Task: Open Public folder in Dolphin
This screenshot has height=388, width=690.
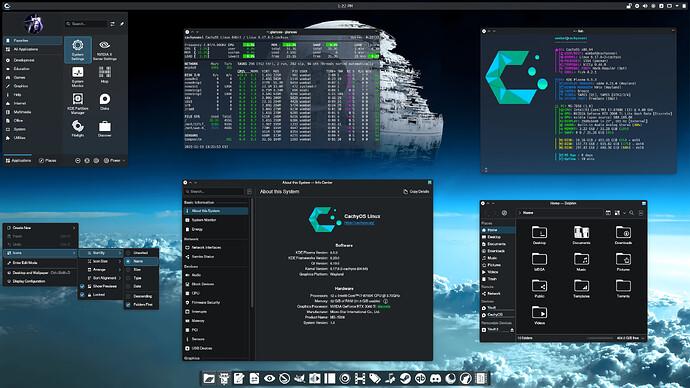Action: coord(539,289)
